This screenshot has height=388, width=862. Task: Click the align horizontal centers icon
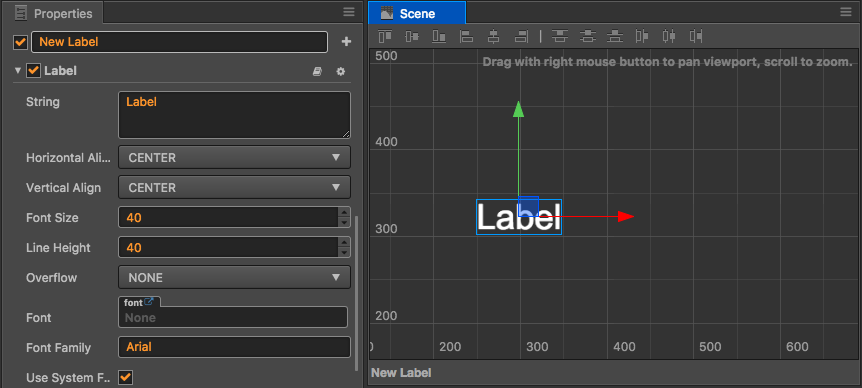tap(494, 37)
